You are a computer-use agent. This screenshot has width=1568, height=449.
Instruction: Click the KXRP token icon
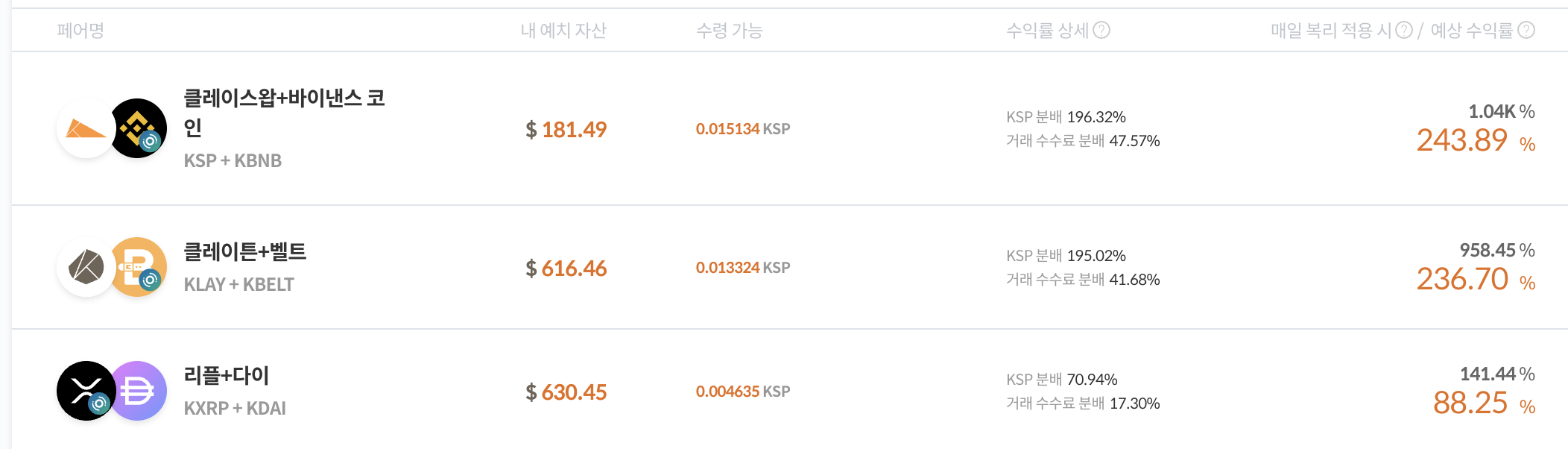tap(84, 391)
